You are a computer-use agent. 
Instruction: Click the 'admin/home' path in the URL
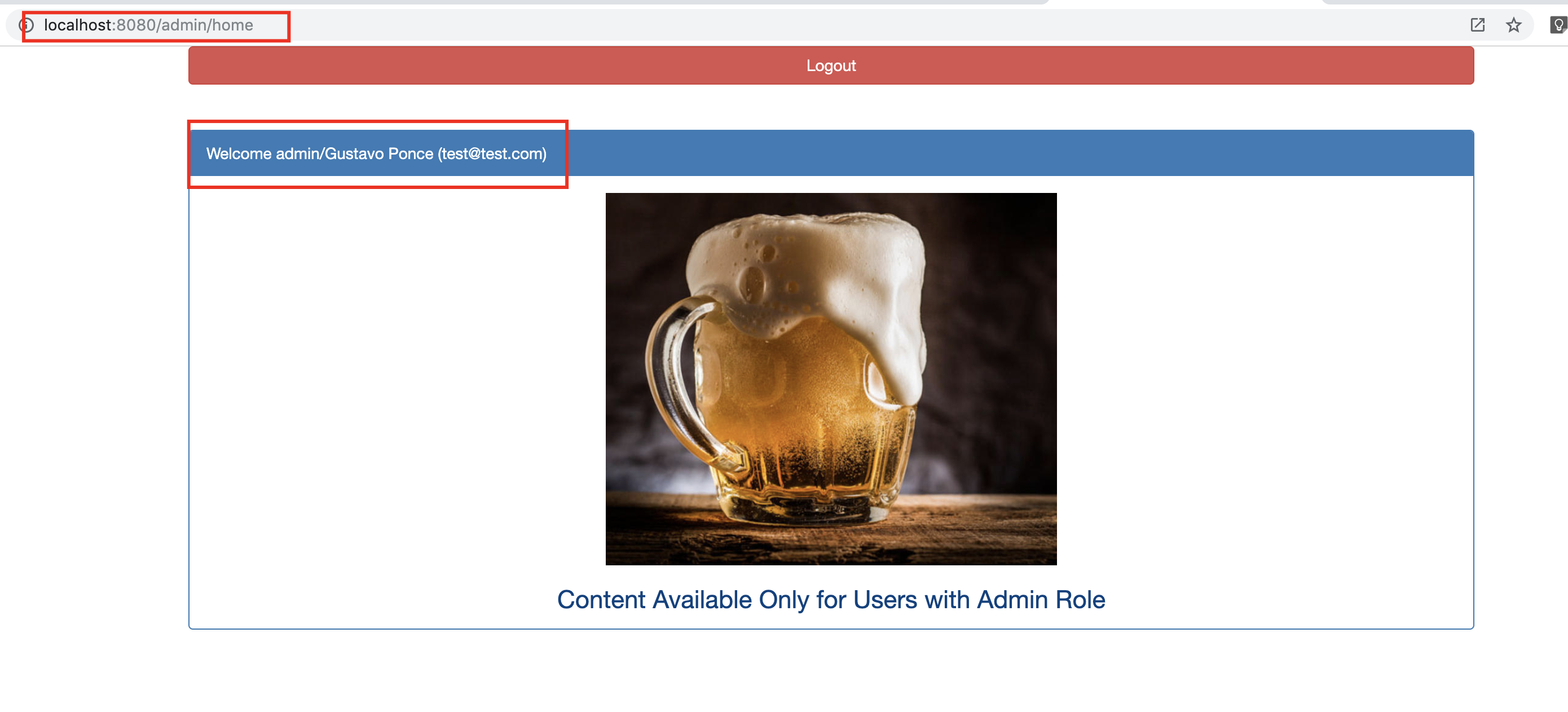207,25
